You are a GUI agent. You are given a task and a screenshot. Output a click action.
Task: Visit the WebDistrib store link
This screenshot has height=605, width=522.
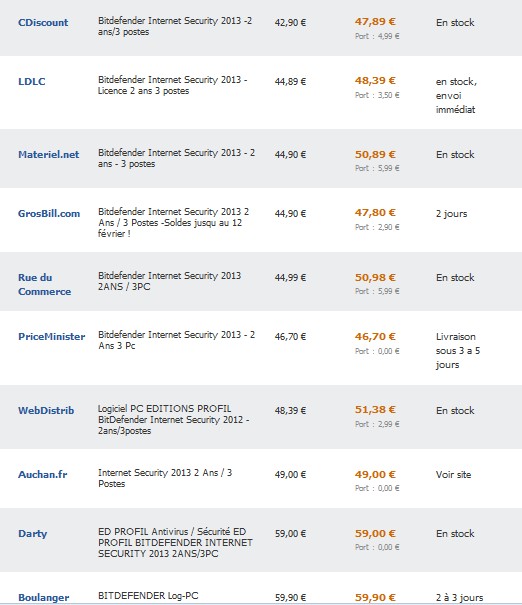click(46, 410)
